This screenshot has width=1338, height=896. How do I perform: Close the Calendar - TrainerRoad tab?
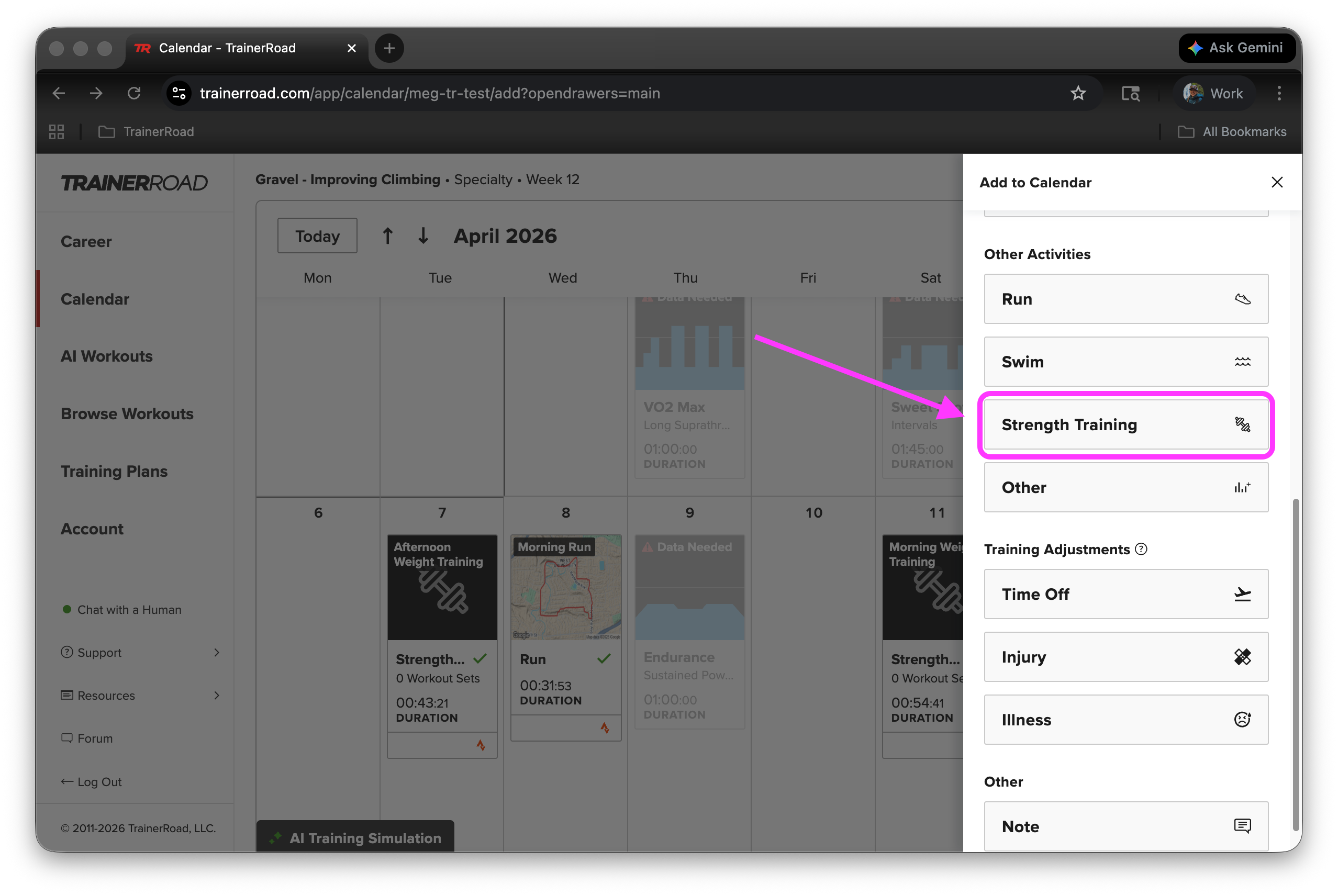pos(351,48)
